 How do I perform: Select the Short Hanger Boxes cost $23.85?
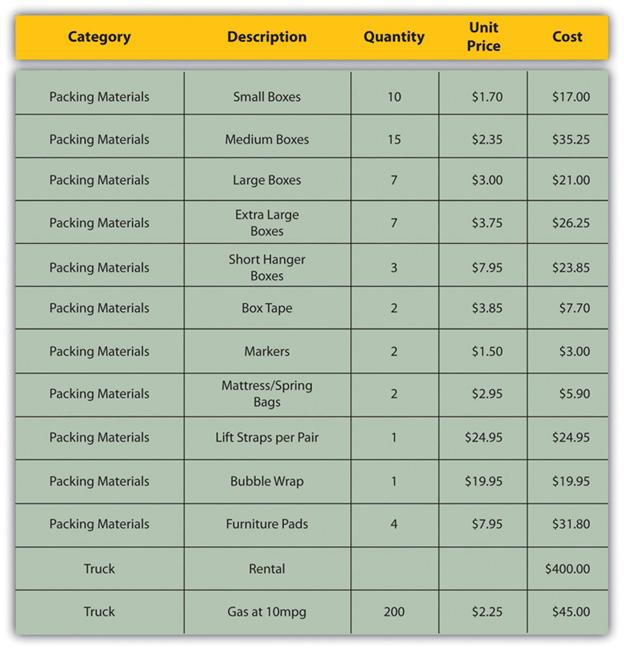click(571, 267)
